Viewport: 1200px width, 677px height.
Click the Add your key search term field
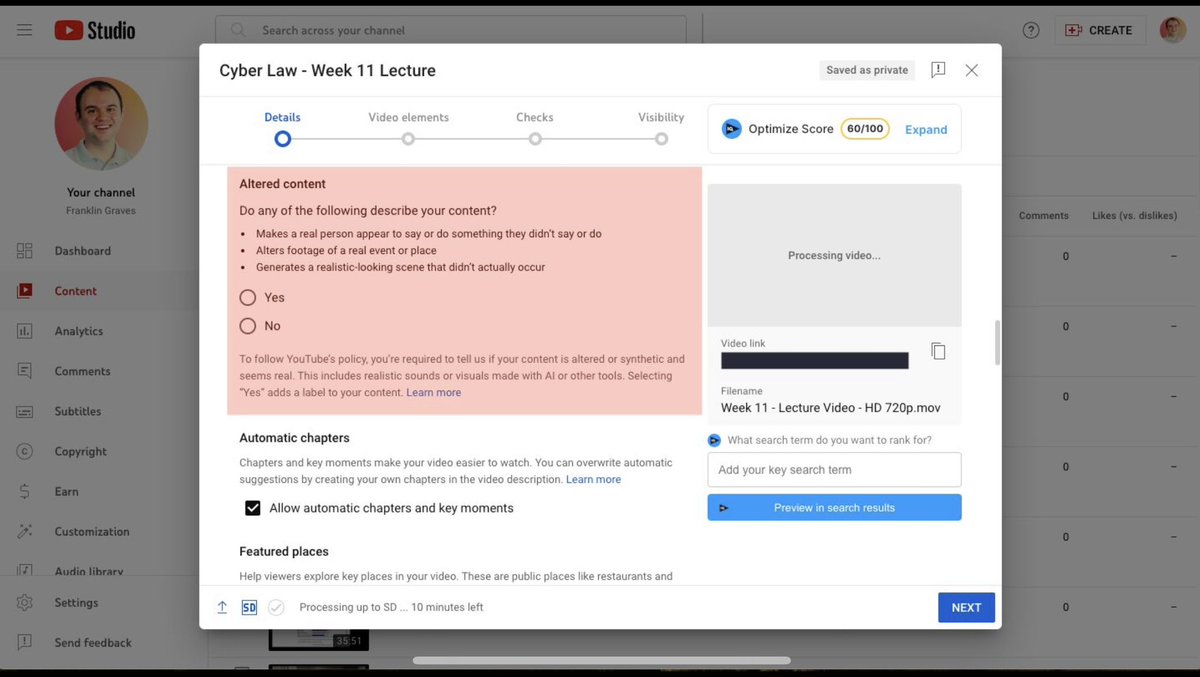coord(833,469)
